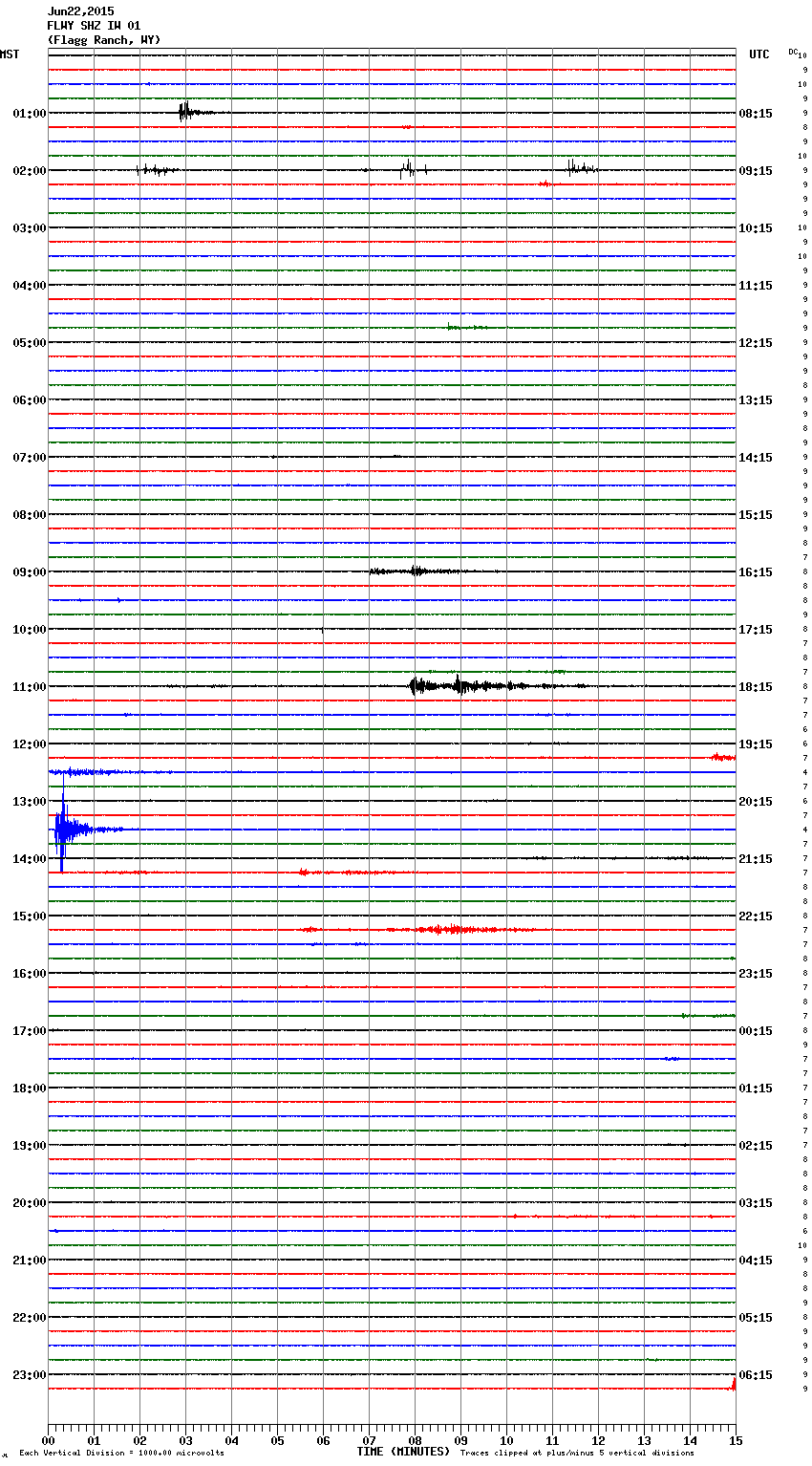Click 'Each Vertical Division = 1000.00 microvolts' footnote
Screen dimensions: 812x1466
(x=121, y=1454)
